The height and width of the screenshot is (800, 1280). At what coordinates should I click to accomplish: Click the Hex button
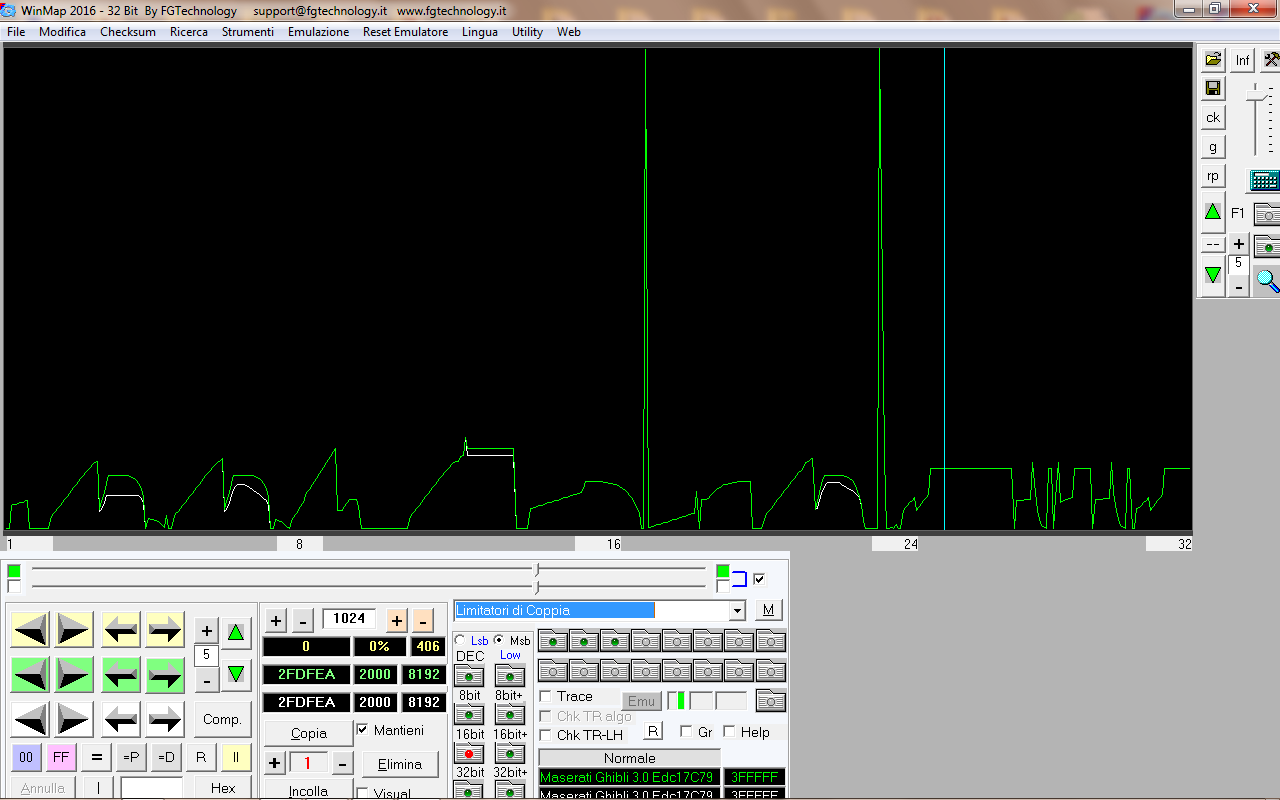pyautogui.click(x=222, y=788)
